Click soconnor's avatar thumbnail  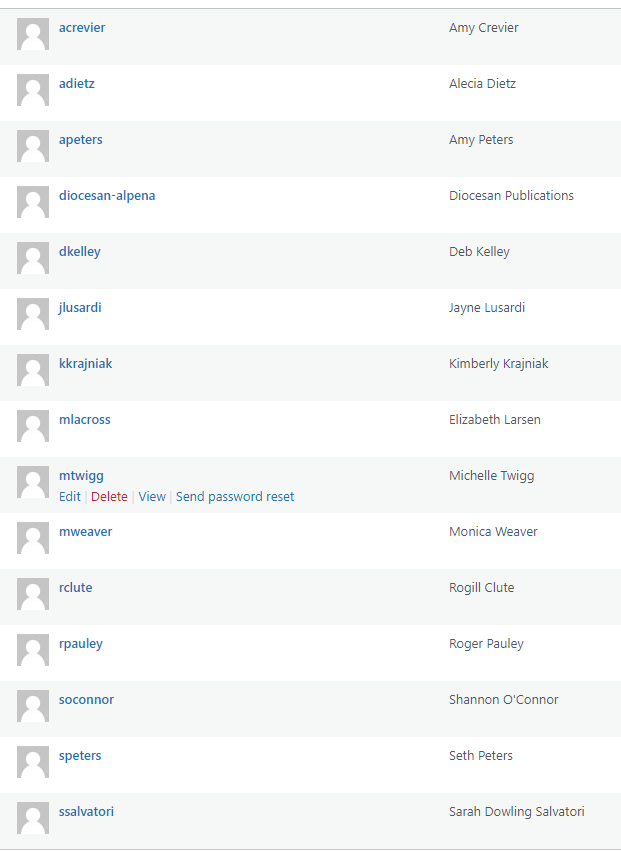[x=33, y=706]
